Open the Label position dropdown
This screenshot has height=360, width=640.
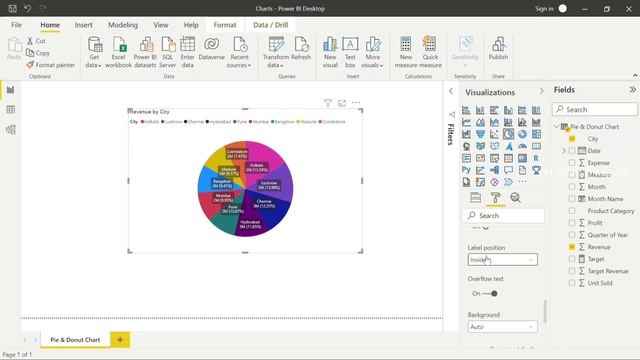click(x=502, y=260)
